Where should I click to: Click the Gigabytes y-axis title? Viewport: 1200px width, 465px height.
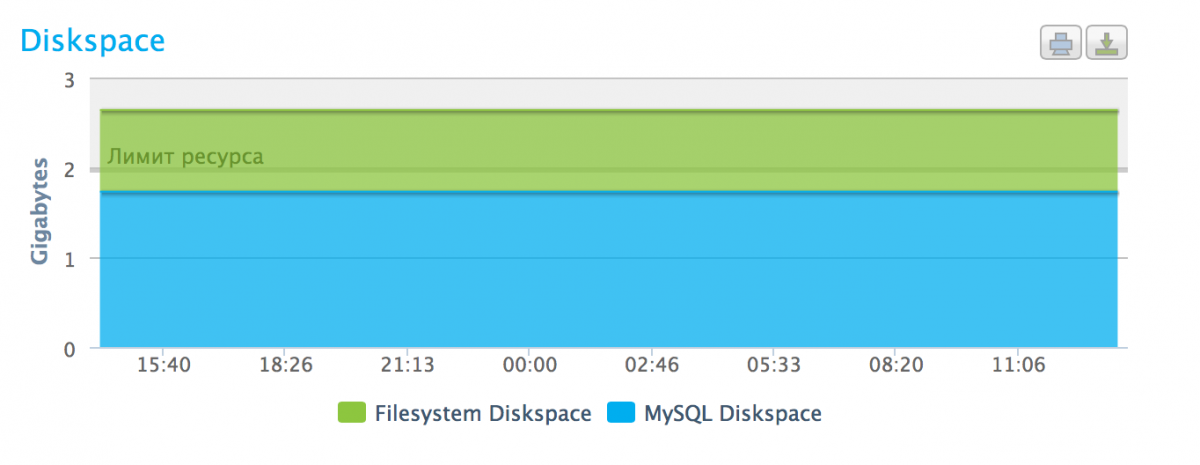pyautogui.click(x=40, y=211)
